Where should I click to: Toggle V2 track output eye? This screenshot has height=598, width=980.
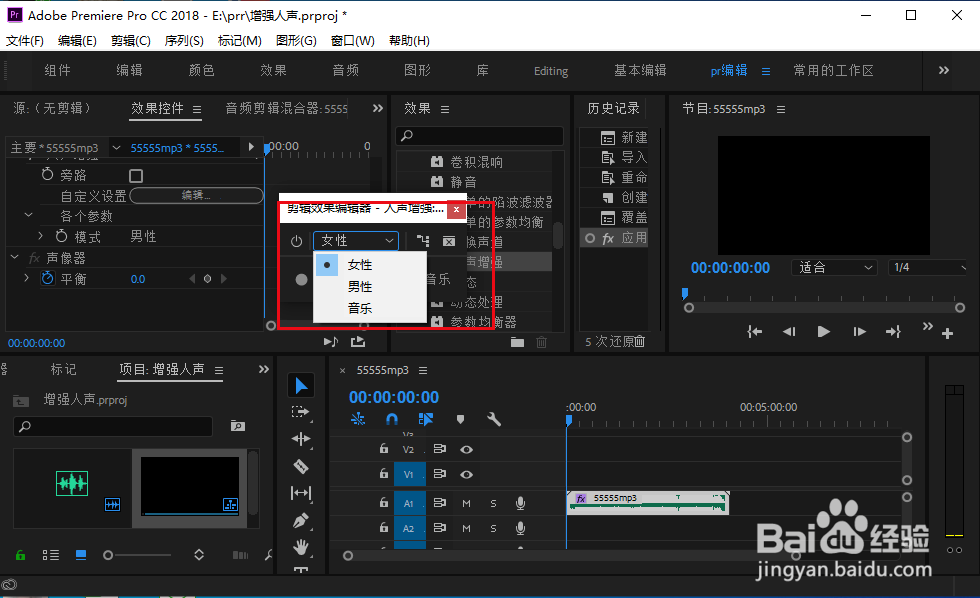click(x=466, y=449)
